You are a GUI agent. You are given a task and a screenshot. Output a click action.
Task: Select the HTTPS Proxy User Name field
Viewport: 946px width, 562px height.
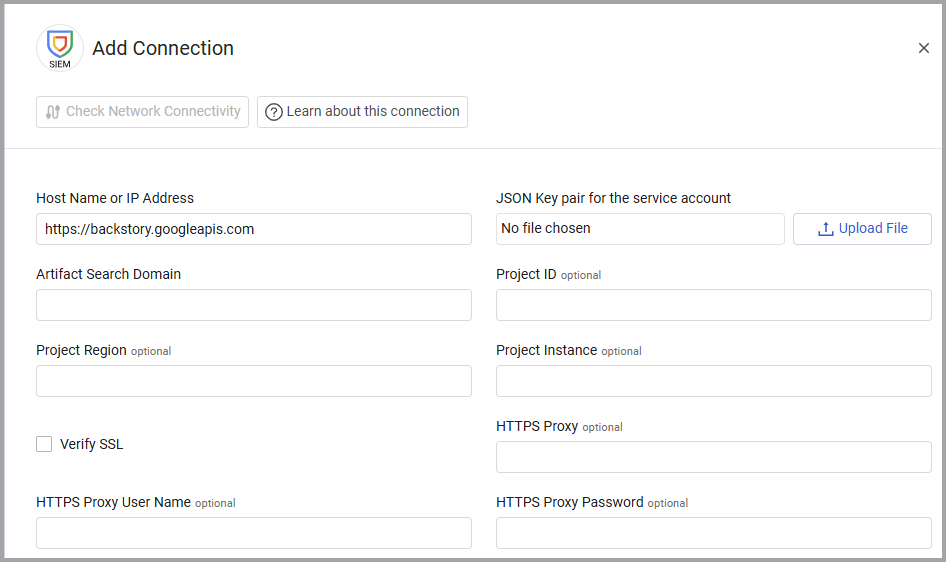(x=254, y=533)
